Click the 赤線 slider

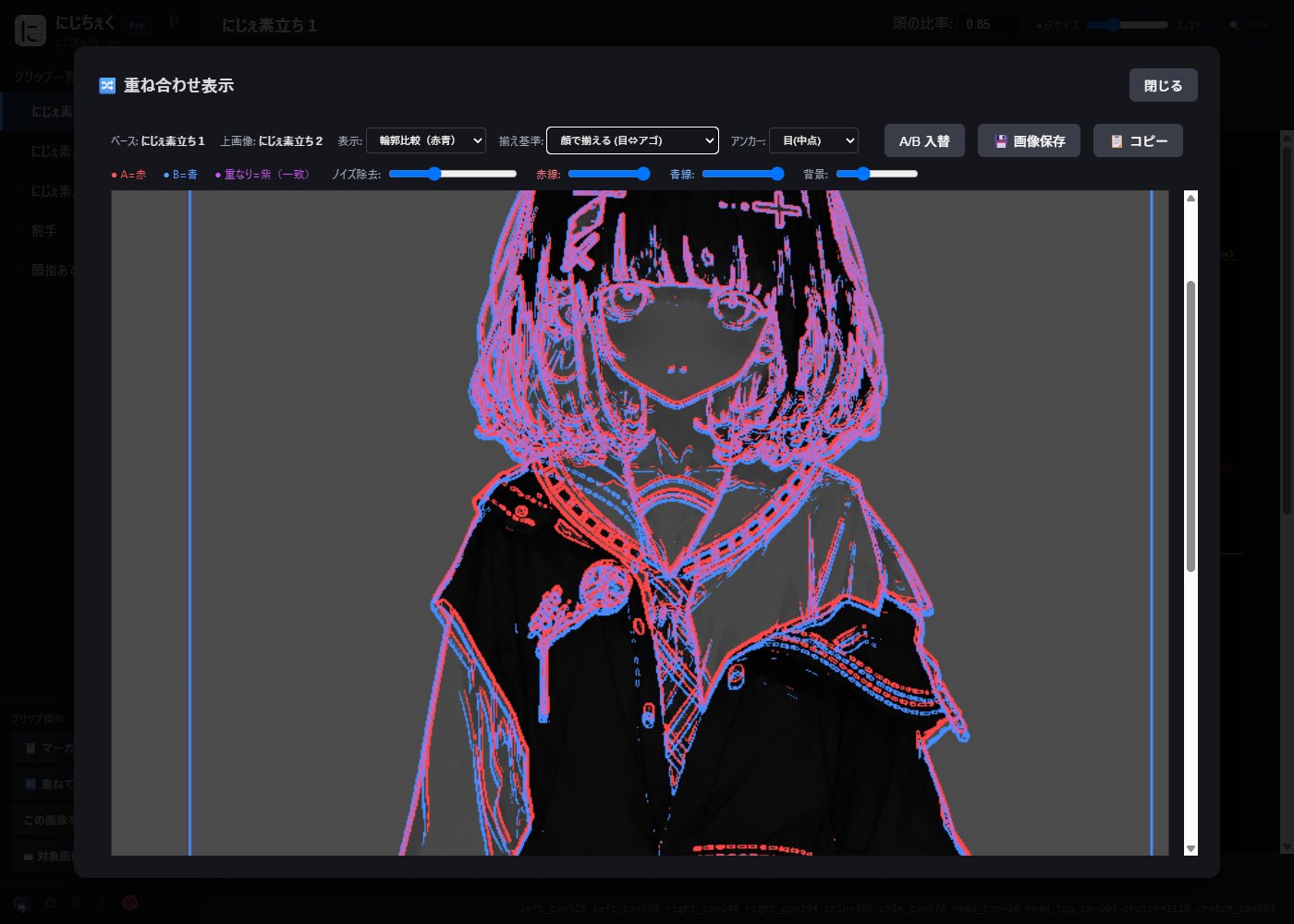click(609, 174)
